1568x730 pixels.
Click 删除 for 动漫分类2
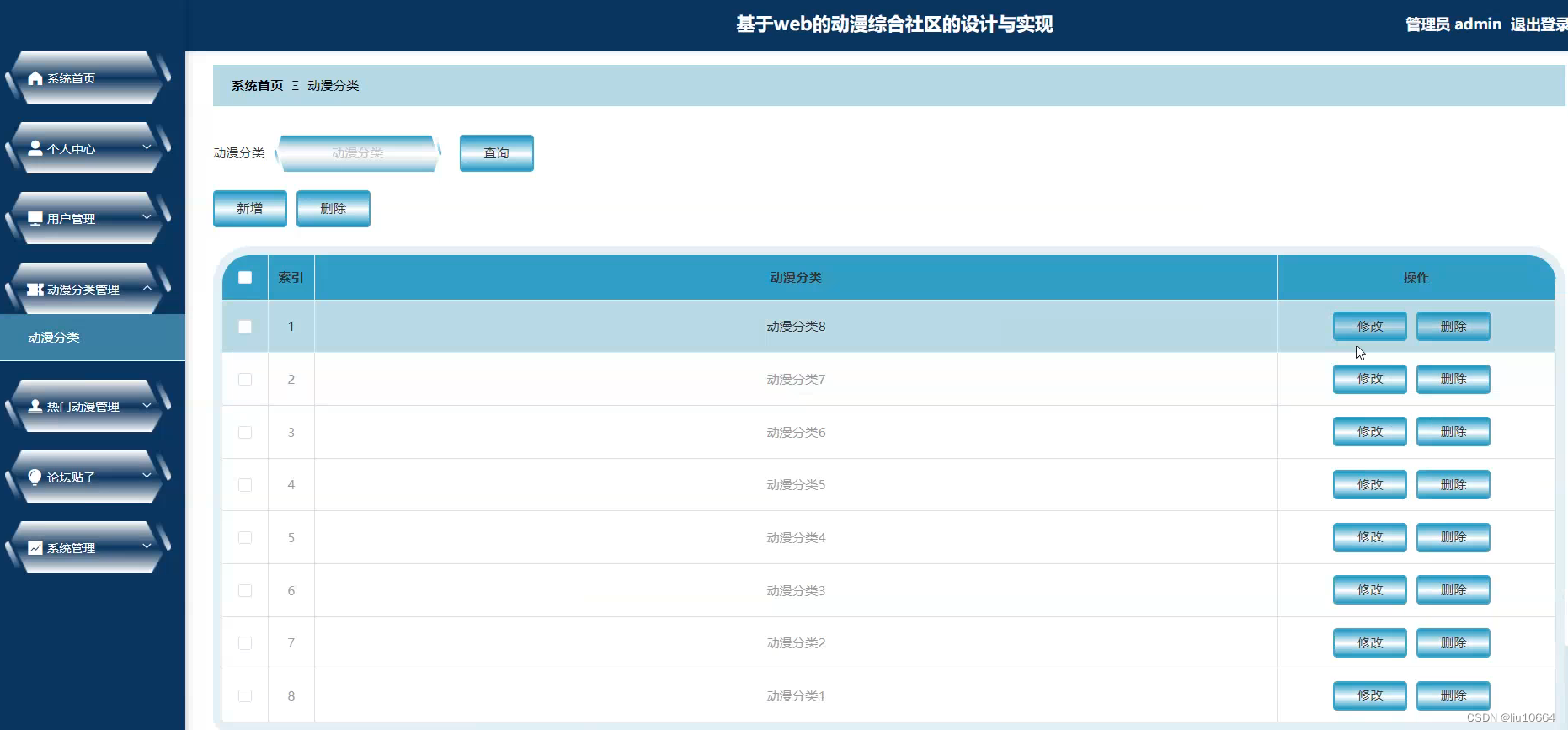pos(1453,643)
